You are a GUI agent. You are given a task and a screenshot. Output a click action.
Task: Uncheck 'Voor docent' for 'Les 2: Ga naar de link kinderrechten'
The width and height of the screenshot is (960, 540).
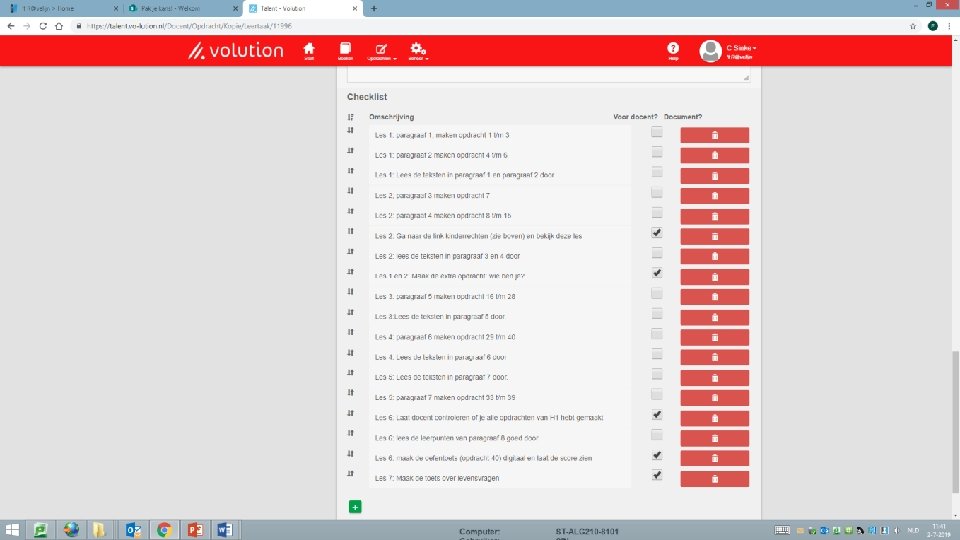(656, 233)
